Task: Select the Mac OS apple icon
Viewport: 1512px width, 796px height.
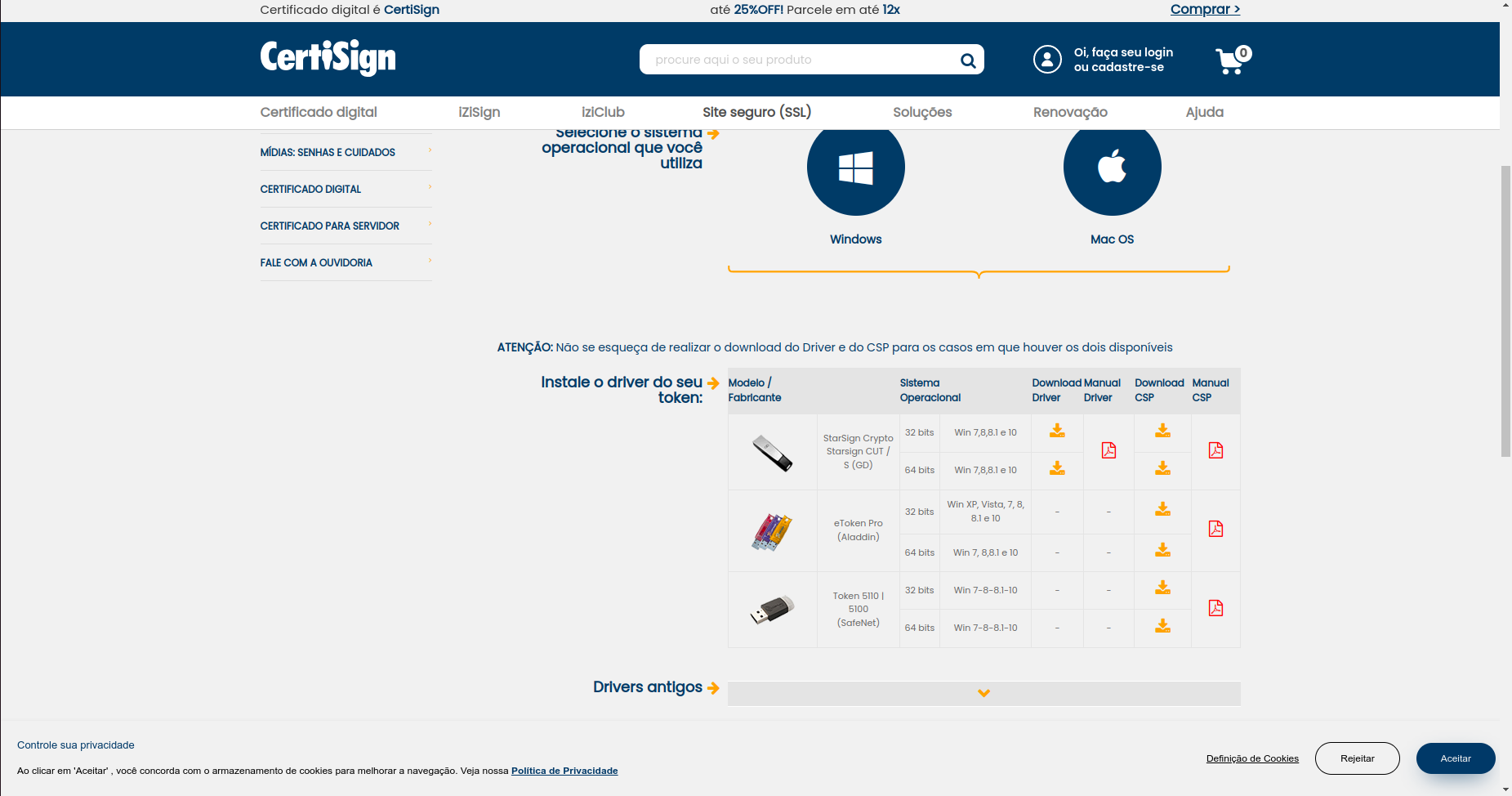Action: 1112,167
